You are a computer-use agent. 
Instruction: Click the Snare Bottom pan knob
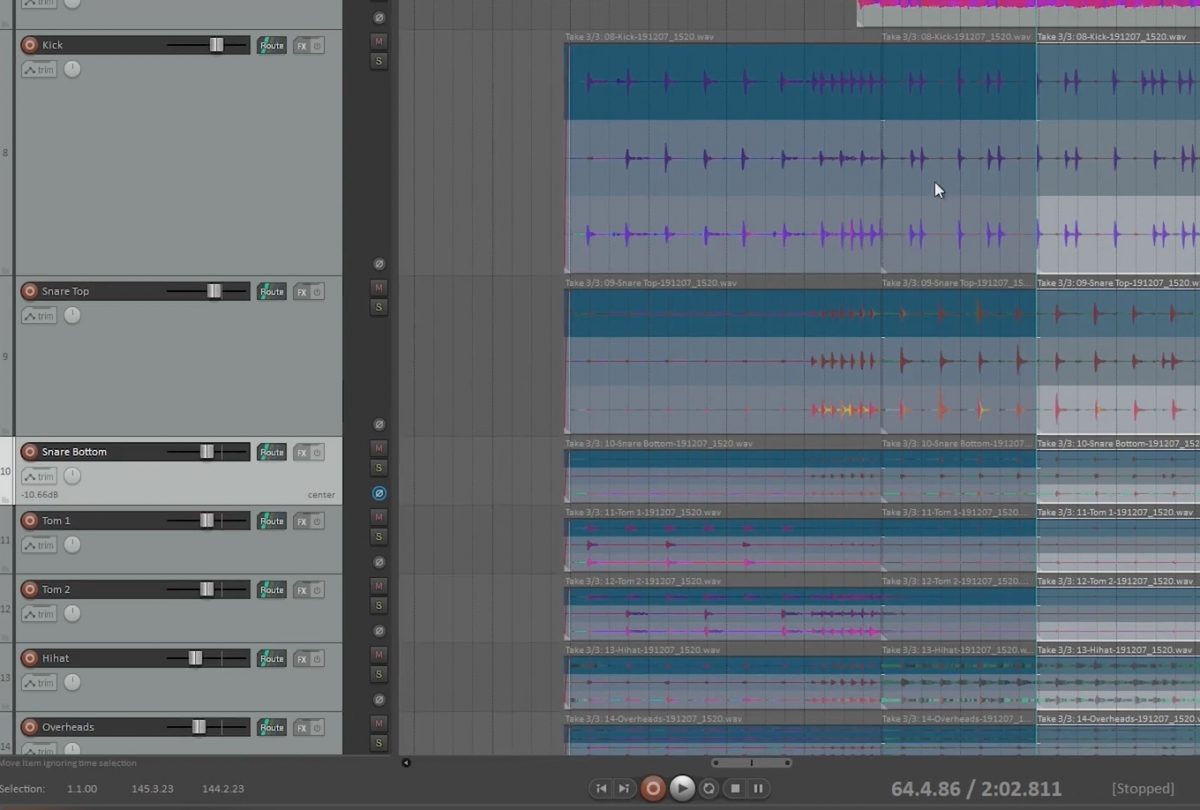click(72, 476)
